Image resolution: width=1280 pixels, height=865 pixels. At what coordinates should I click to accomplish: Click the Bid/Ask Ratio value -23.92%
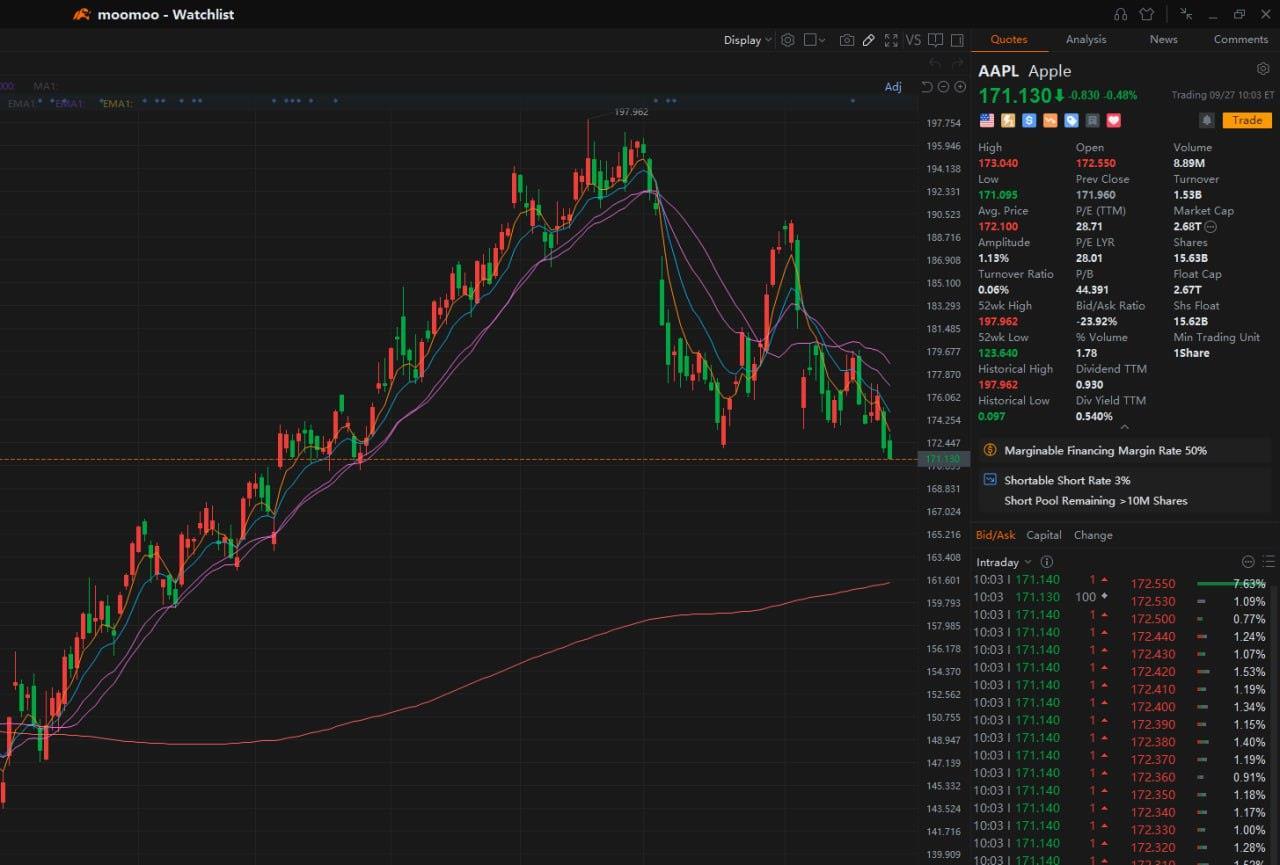1098,321
